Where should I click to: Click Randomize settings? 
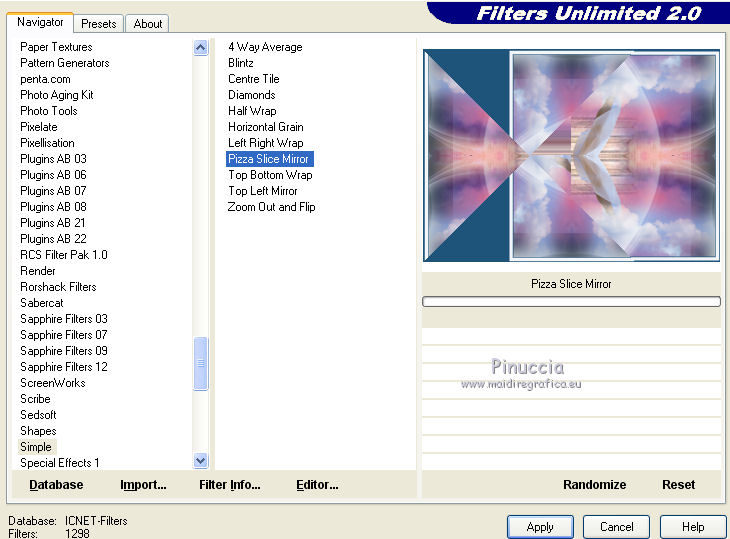click(595, 485)
